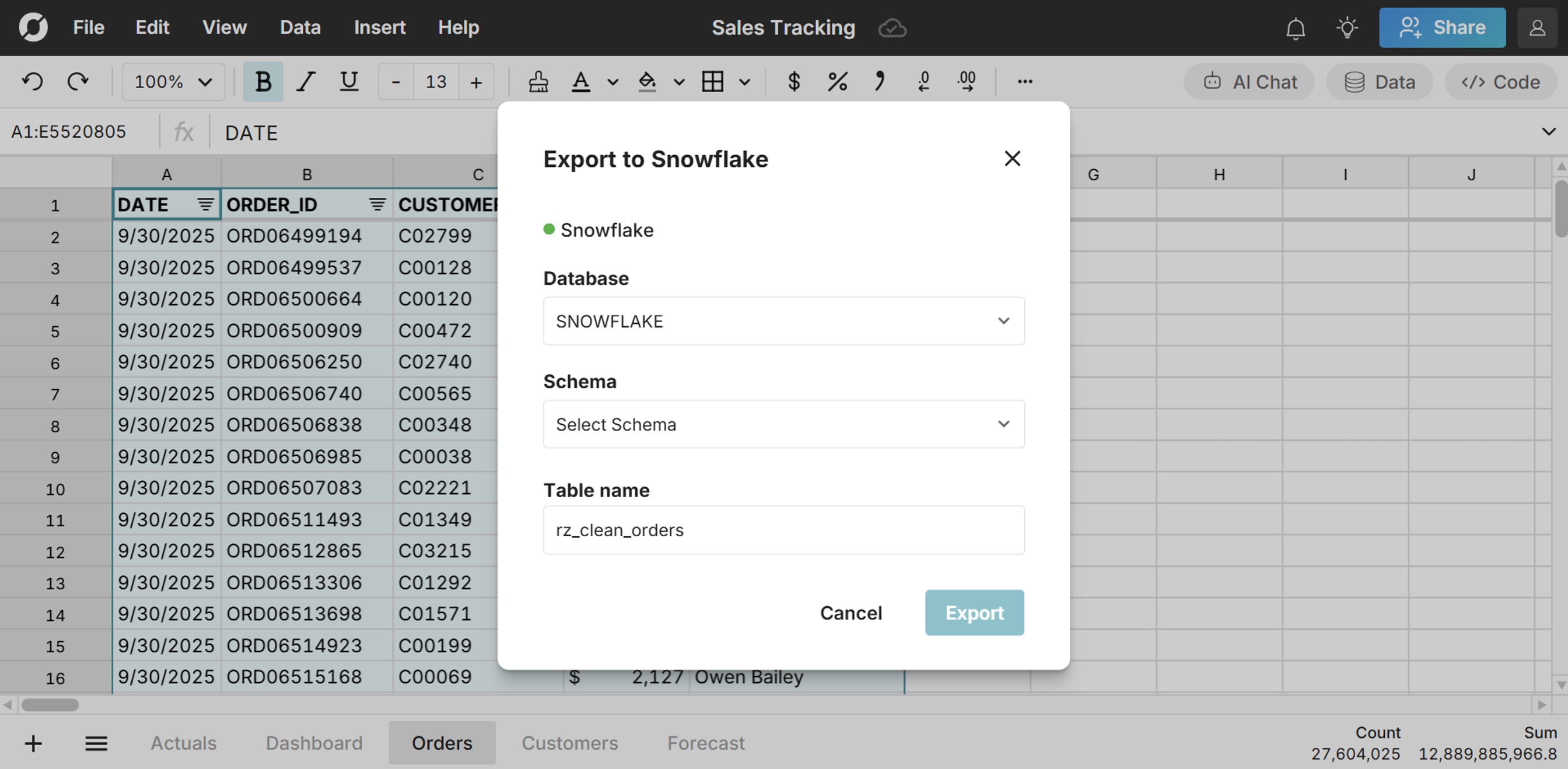The image size is (1568, 769).
Task: Click the Table name input field
Action: [783, 530]
